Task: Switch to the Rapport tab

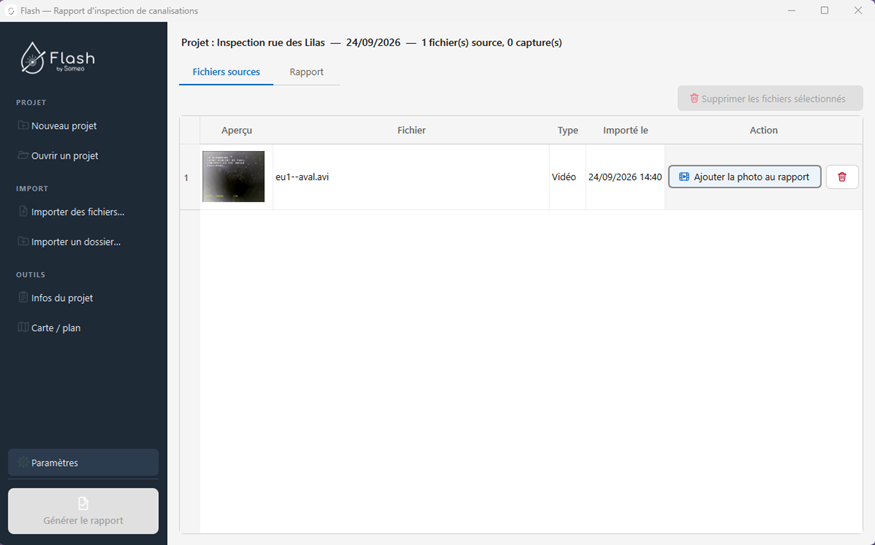Action: coord(306,72)
